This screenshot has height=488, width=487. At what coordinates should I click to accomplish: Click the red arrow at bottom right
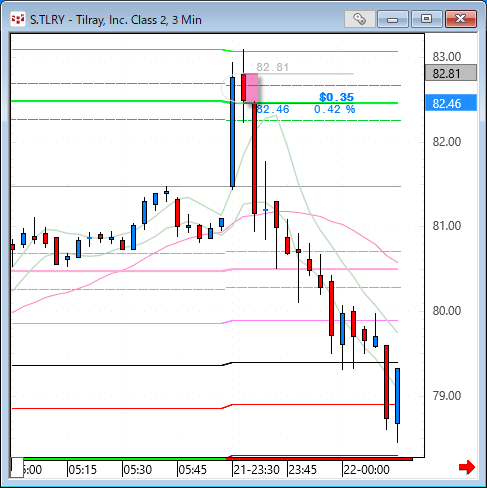pyautogui.click(x=467, y=467)
